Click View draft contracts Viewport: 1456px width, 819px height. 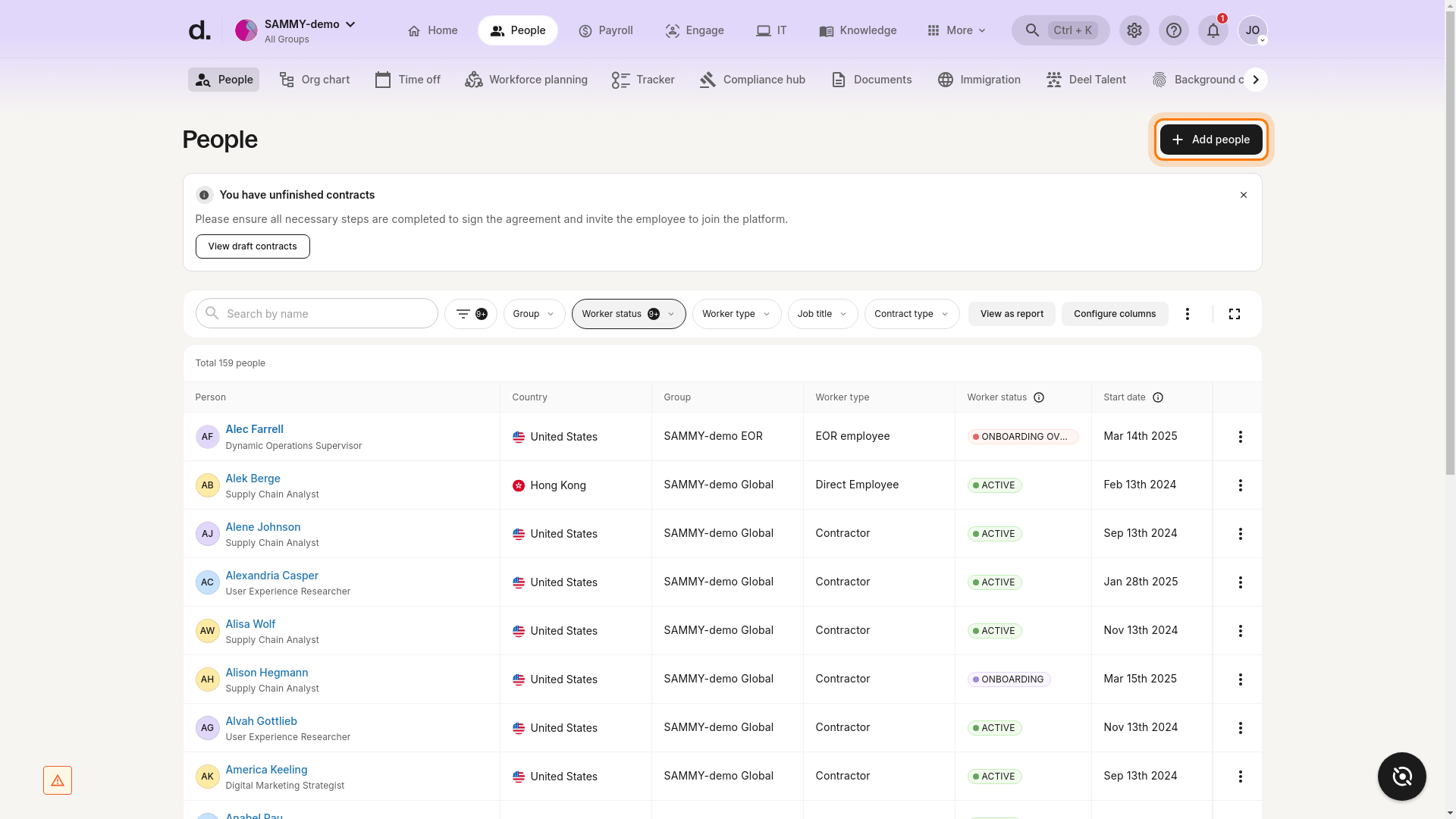point(252,246)
